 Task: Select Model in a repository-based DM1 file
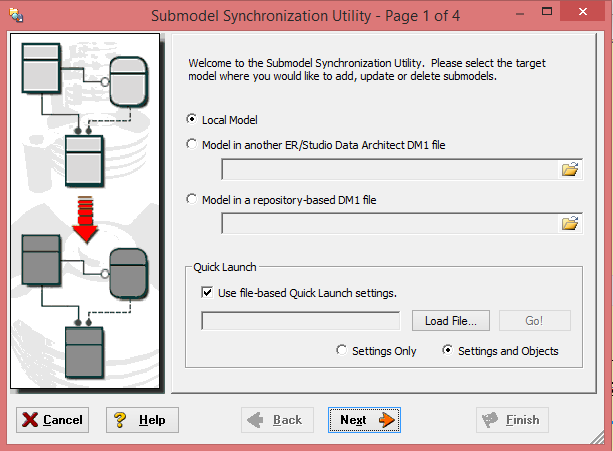(192, 199)
